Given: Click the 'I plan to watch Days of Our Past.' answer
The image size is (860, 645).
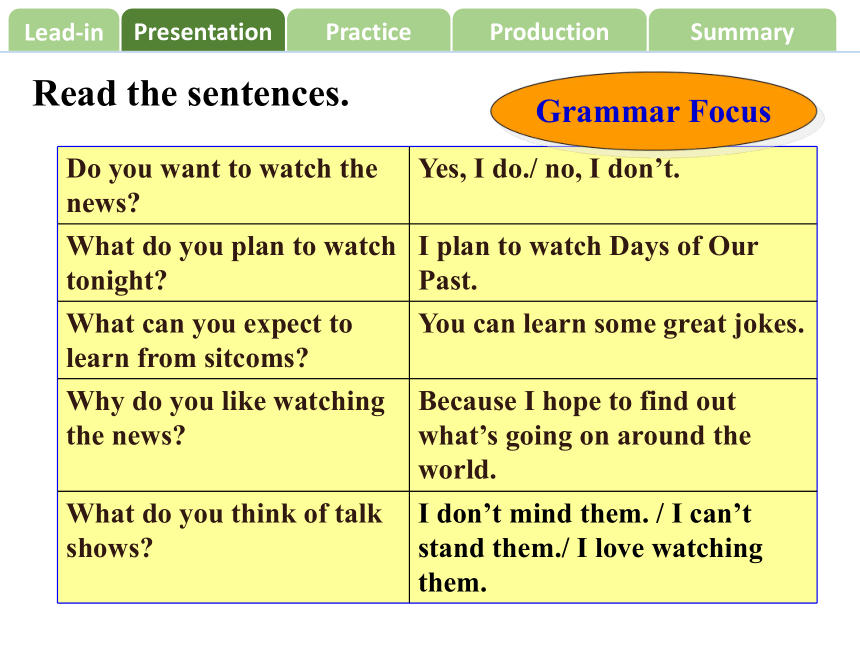Looking at the screenshot, I should point(613,263).
